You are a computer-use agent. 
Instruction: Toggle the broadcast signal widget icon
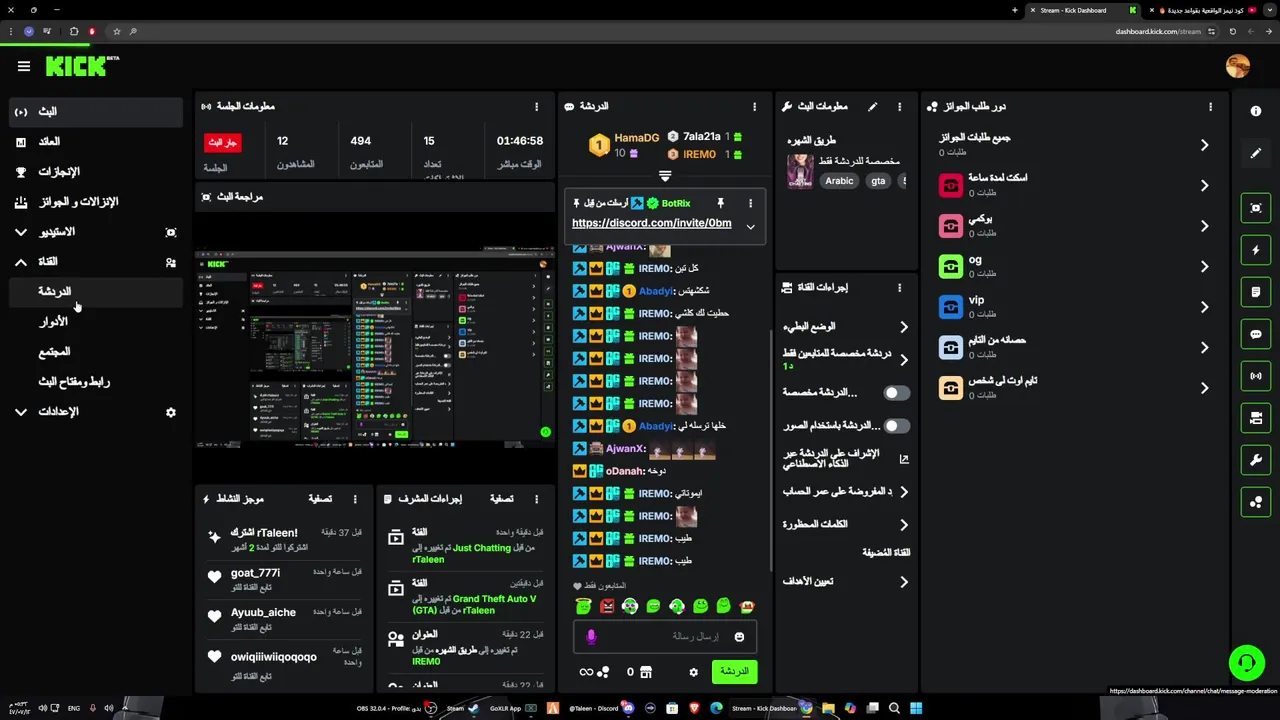1256,376
